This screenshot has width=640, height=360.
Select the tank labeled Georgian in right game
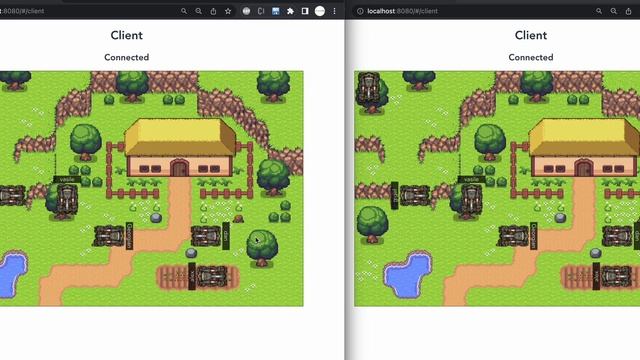coord(513,236)
